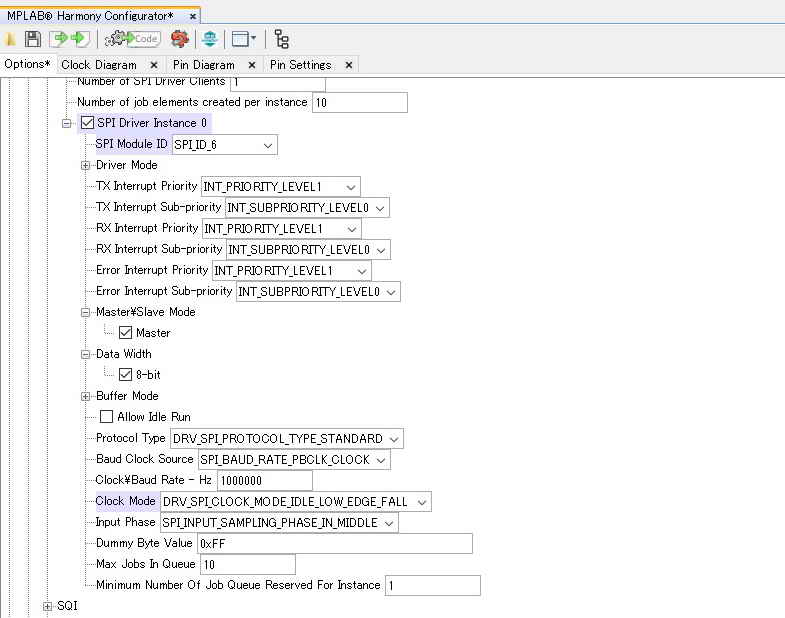785x618 pixels.
Task: Switch to the Pin Settings tab
Action: pos(300,65)
